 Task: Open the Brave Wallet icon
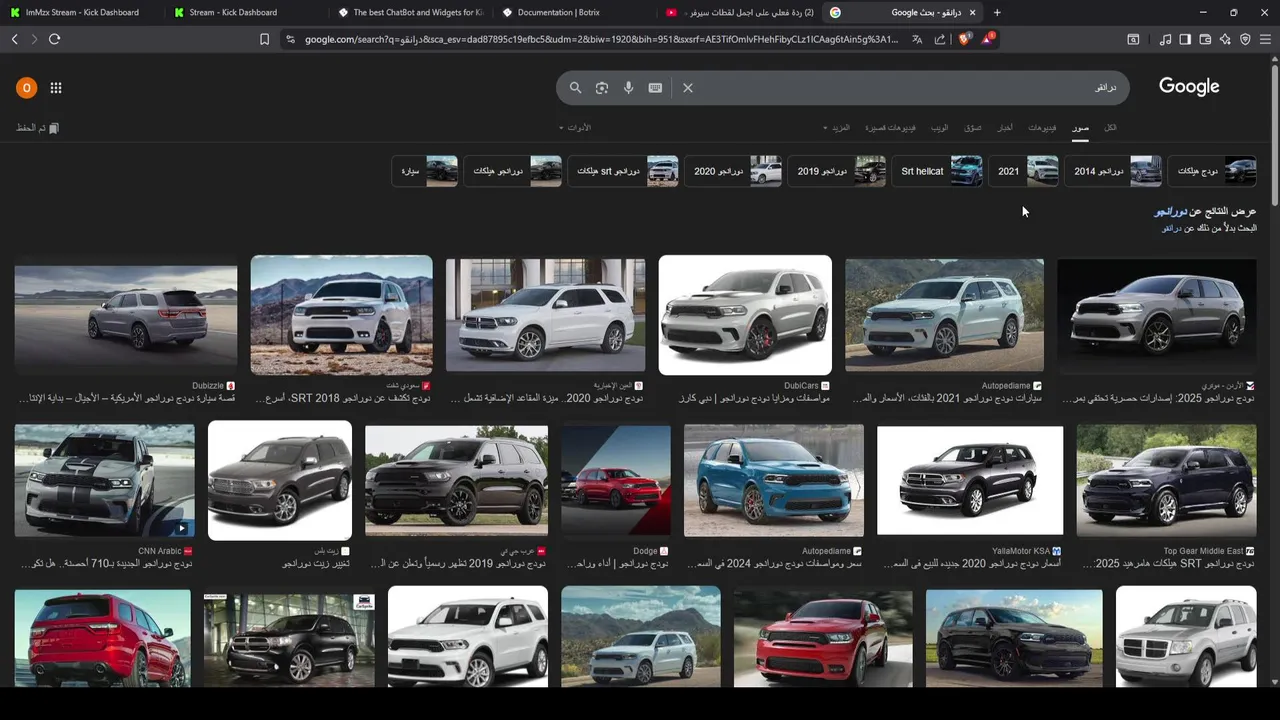coord(1205,39)
